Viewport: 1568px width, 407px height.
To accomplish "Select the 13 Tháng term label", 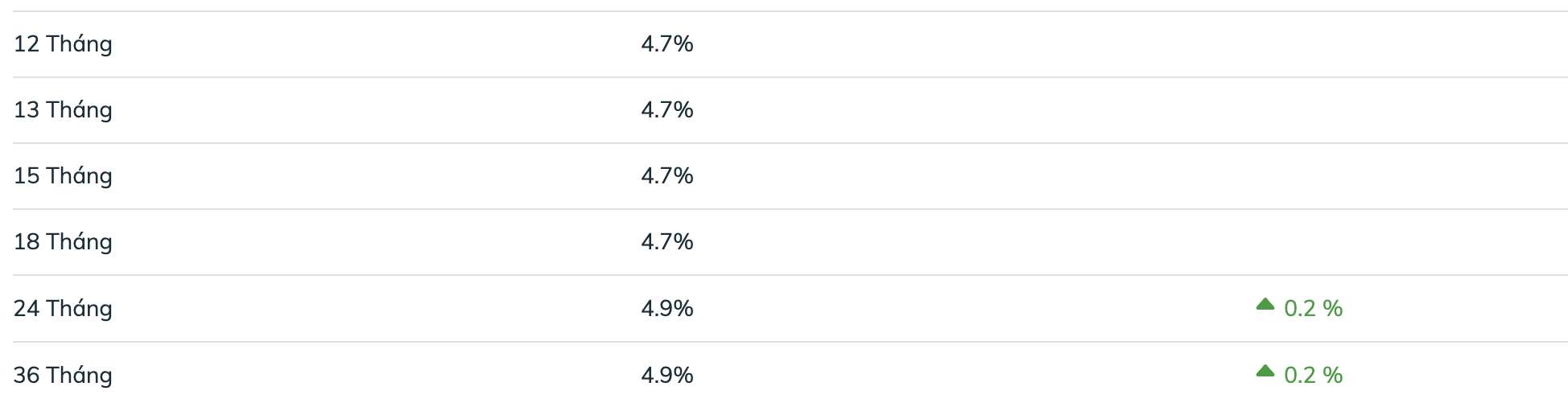I will (63, 110).
